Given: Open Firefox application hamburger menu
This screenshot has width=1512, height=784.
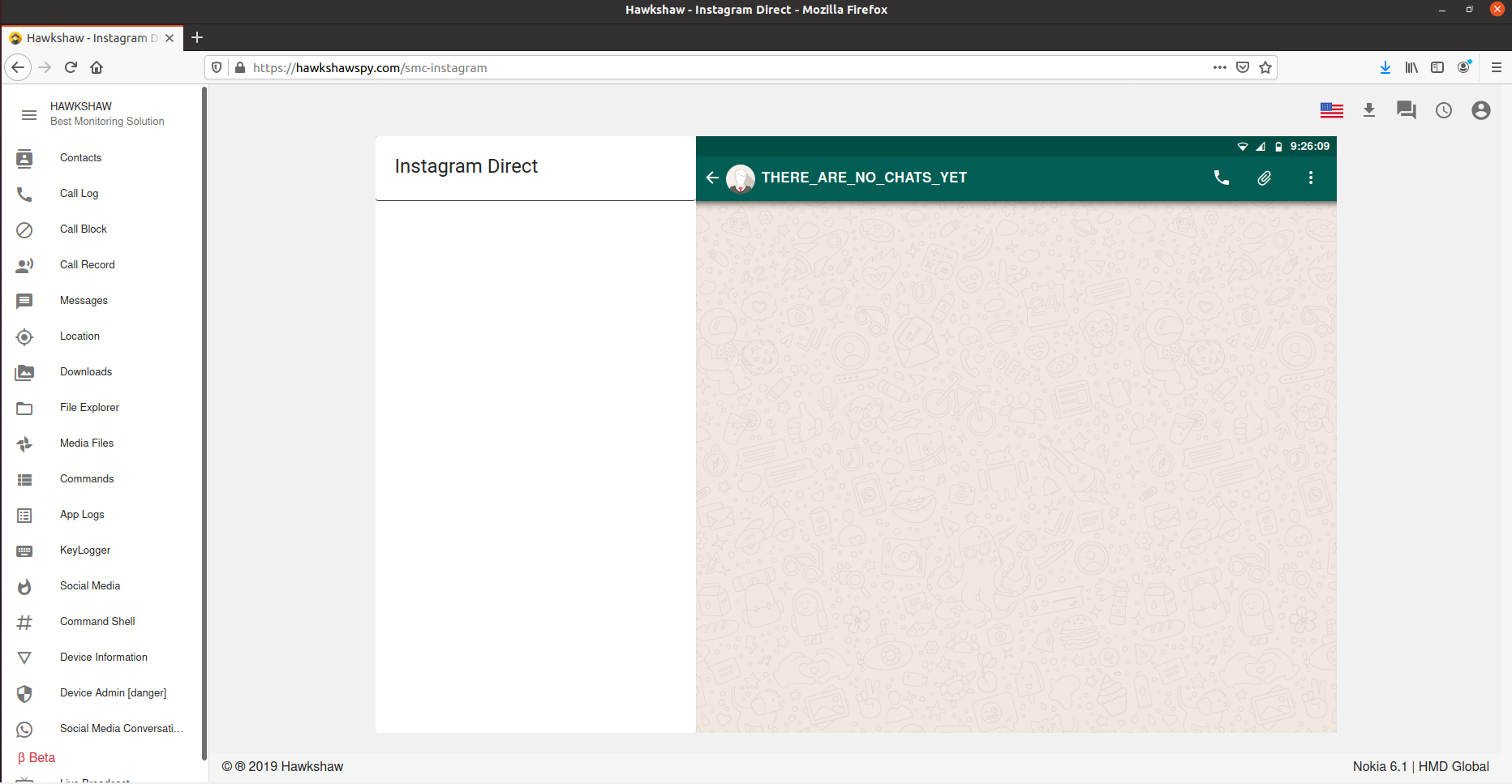Looking at the screenshot, I should [1497, 67].
